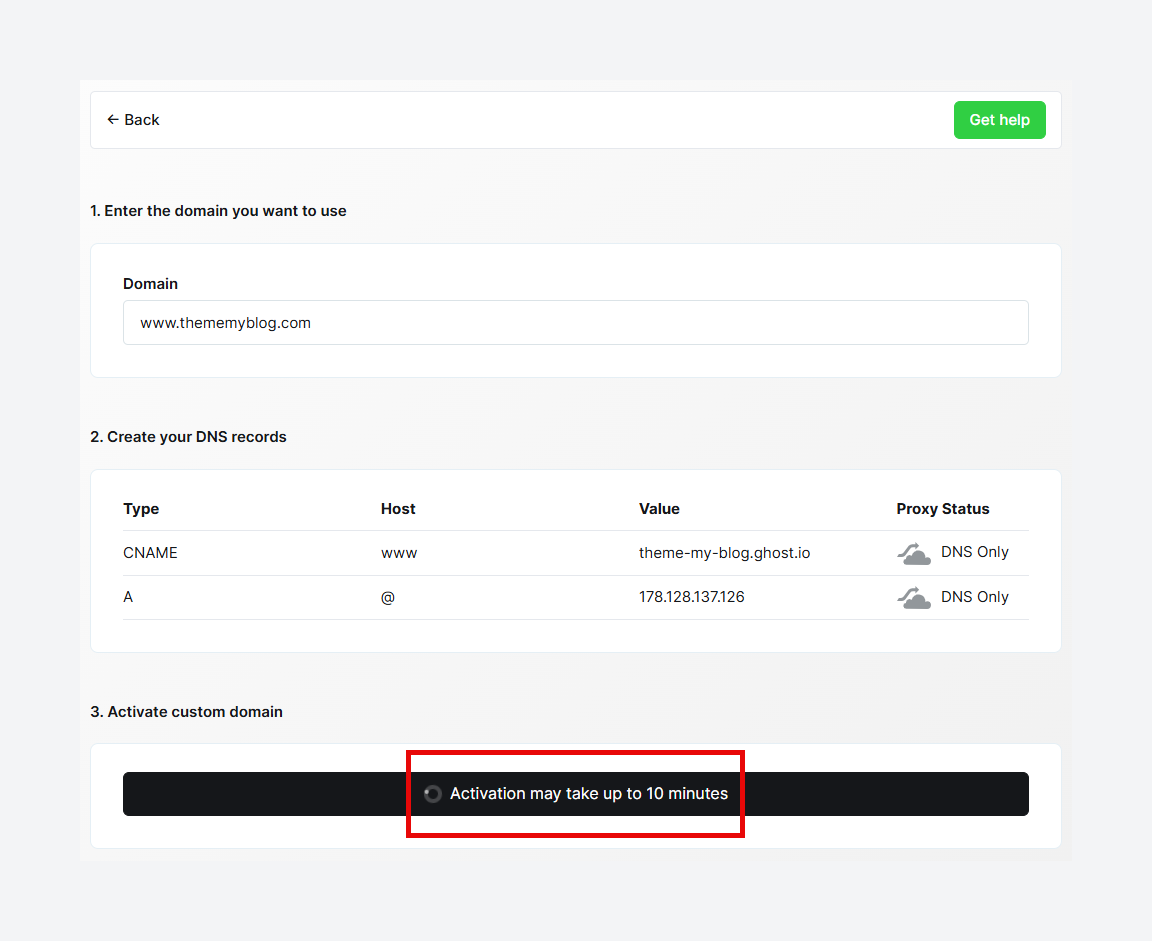Click the back arrow icon at top left

point(113,119)
